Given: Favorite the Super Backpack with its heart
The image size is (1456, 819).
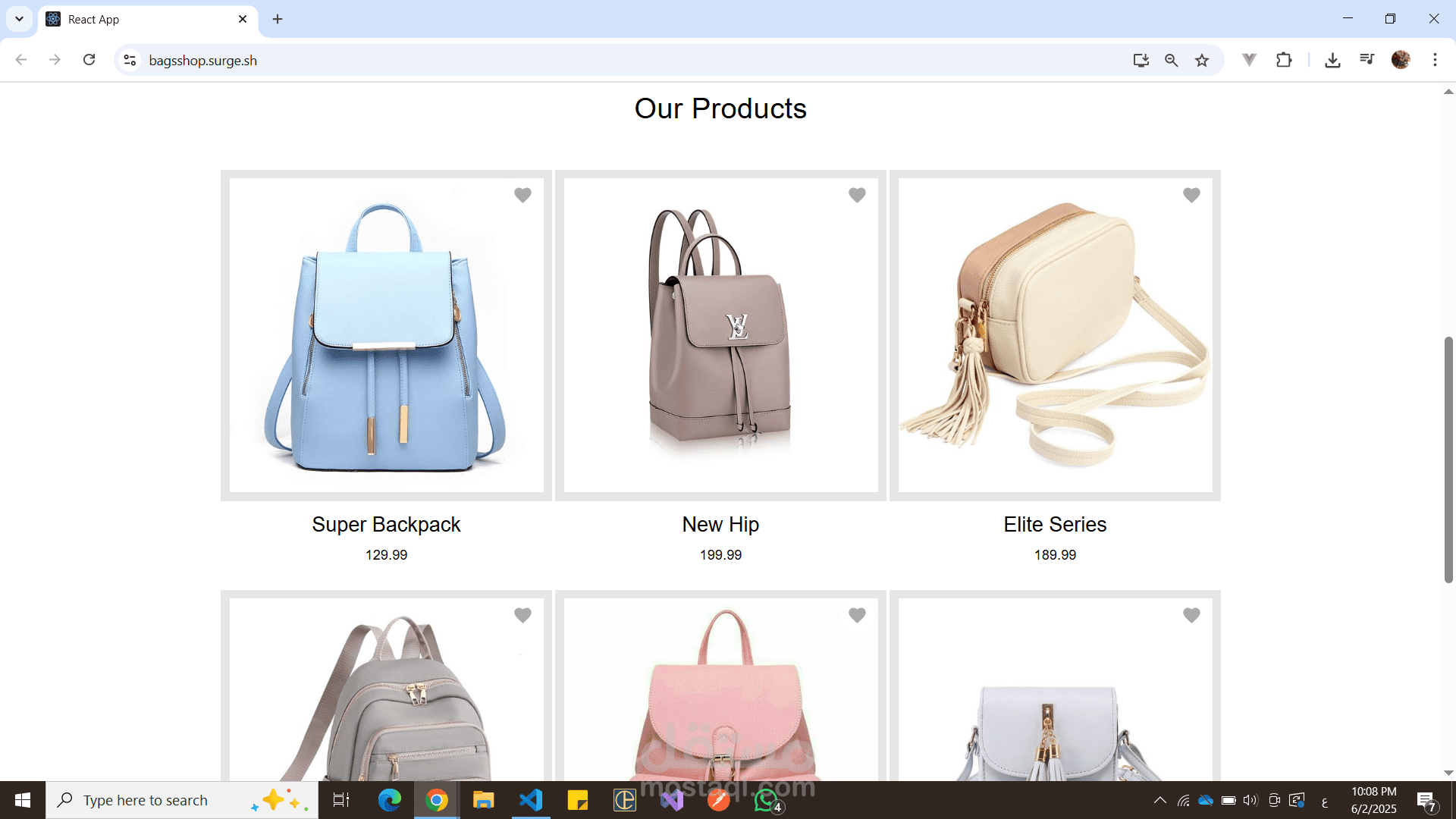Looking at the screenshot, I should 522,195.
